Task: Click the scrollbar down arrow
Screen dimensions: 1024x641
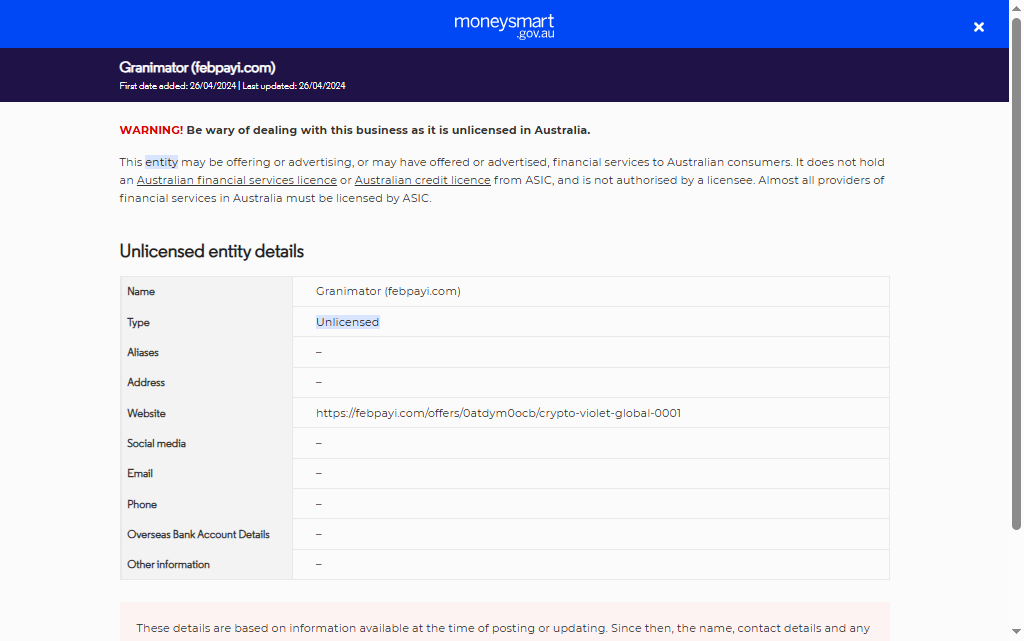Action: (1016, 634)
